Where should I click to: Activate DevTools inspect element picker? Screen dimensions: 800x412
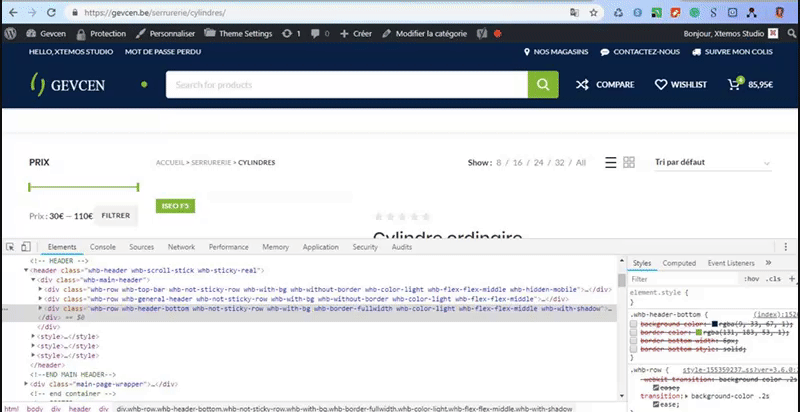pyautogui.click(x=10, y=247)
